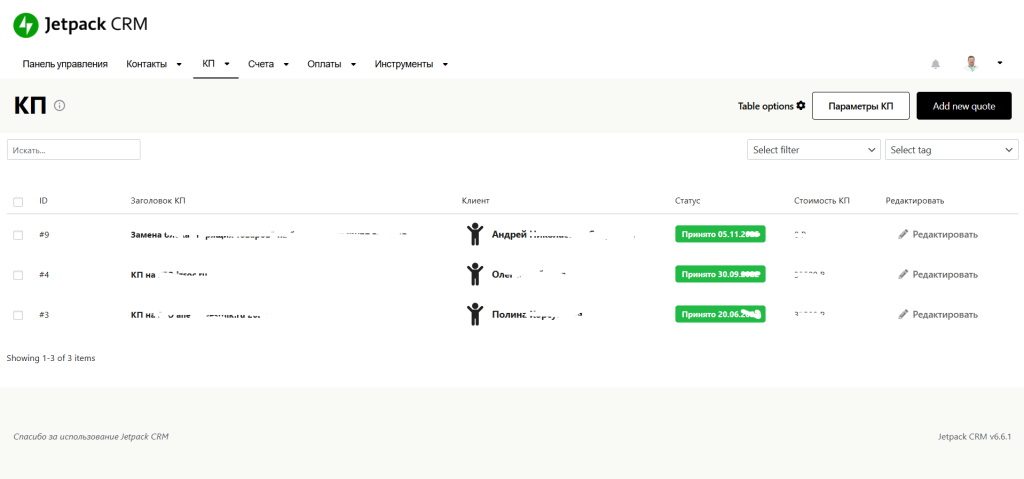This screenshot has height=479, width=1024.
Task: Expand the КП menu arrow
Action: 227,64
